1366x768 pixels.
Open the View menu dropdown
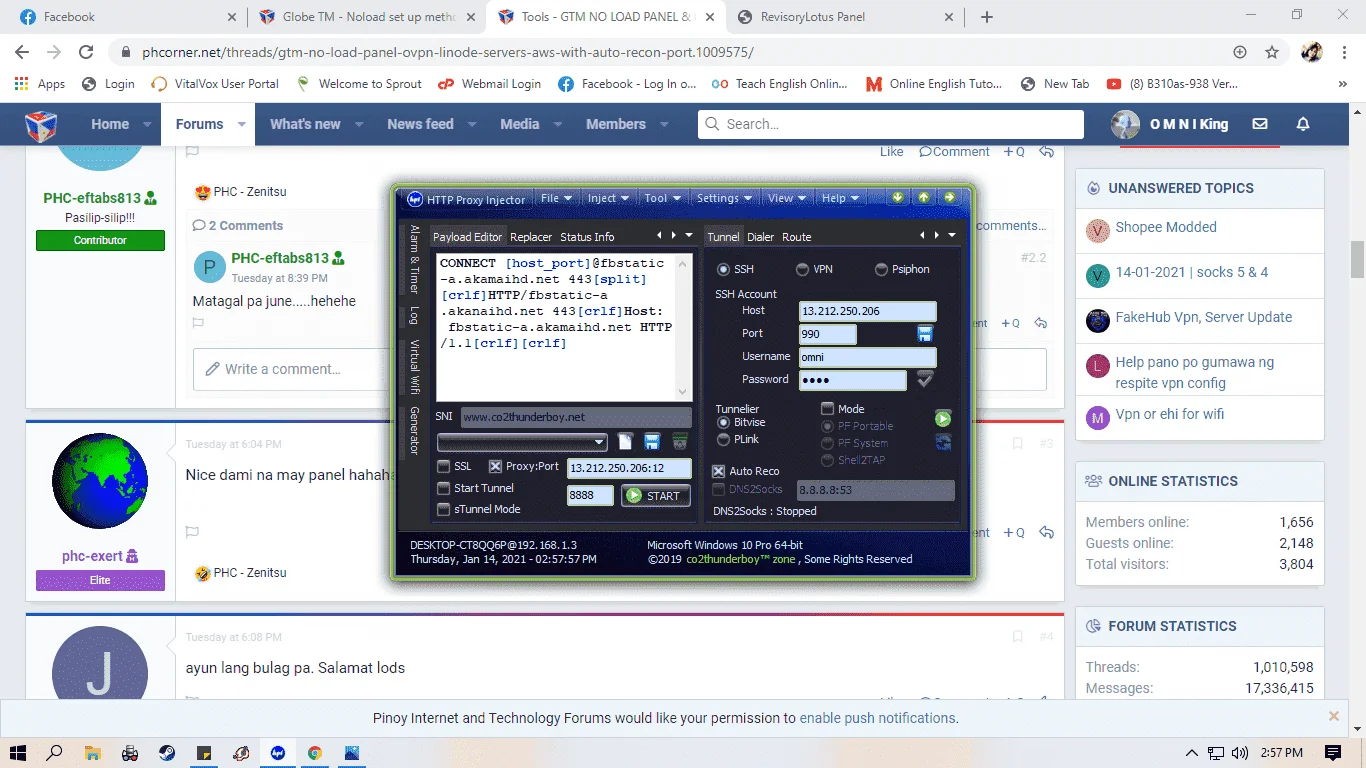[x=788, y=198]
